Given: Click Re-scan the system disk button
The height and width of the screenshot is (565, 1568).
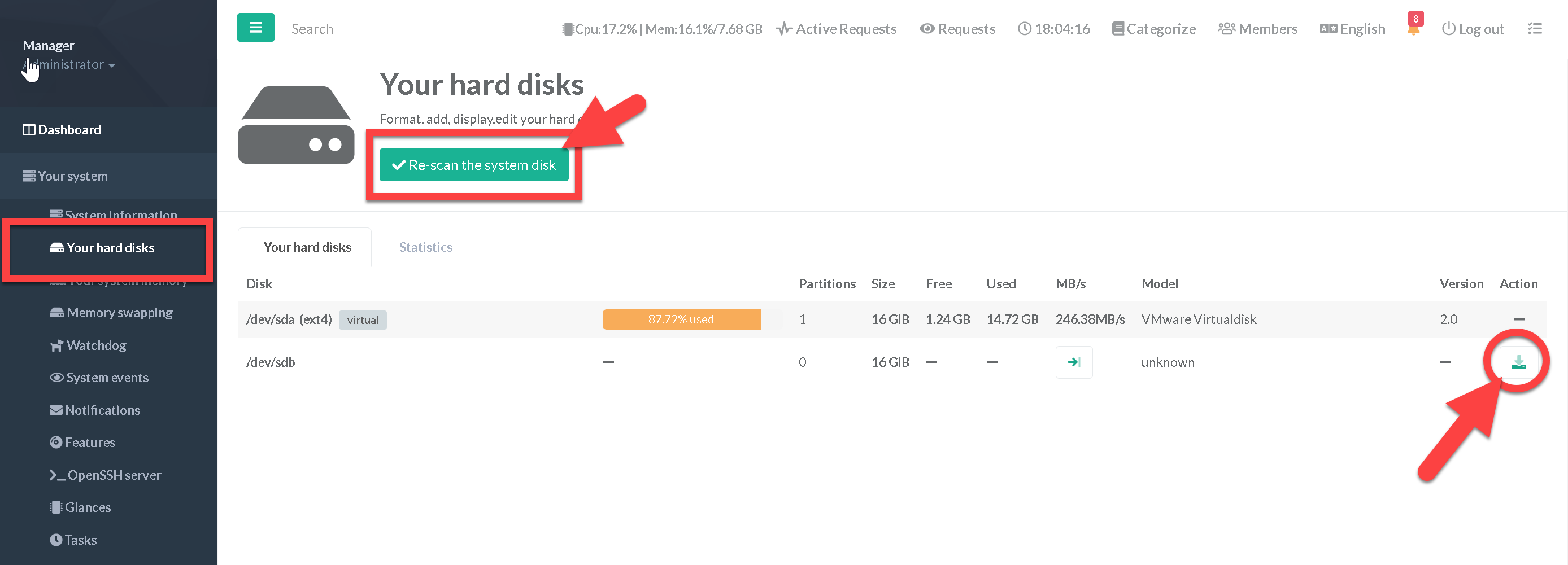Looking at the screenshot, I should click(x=473, y=165).
